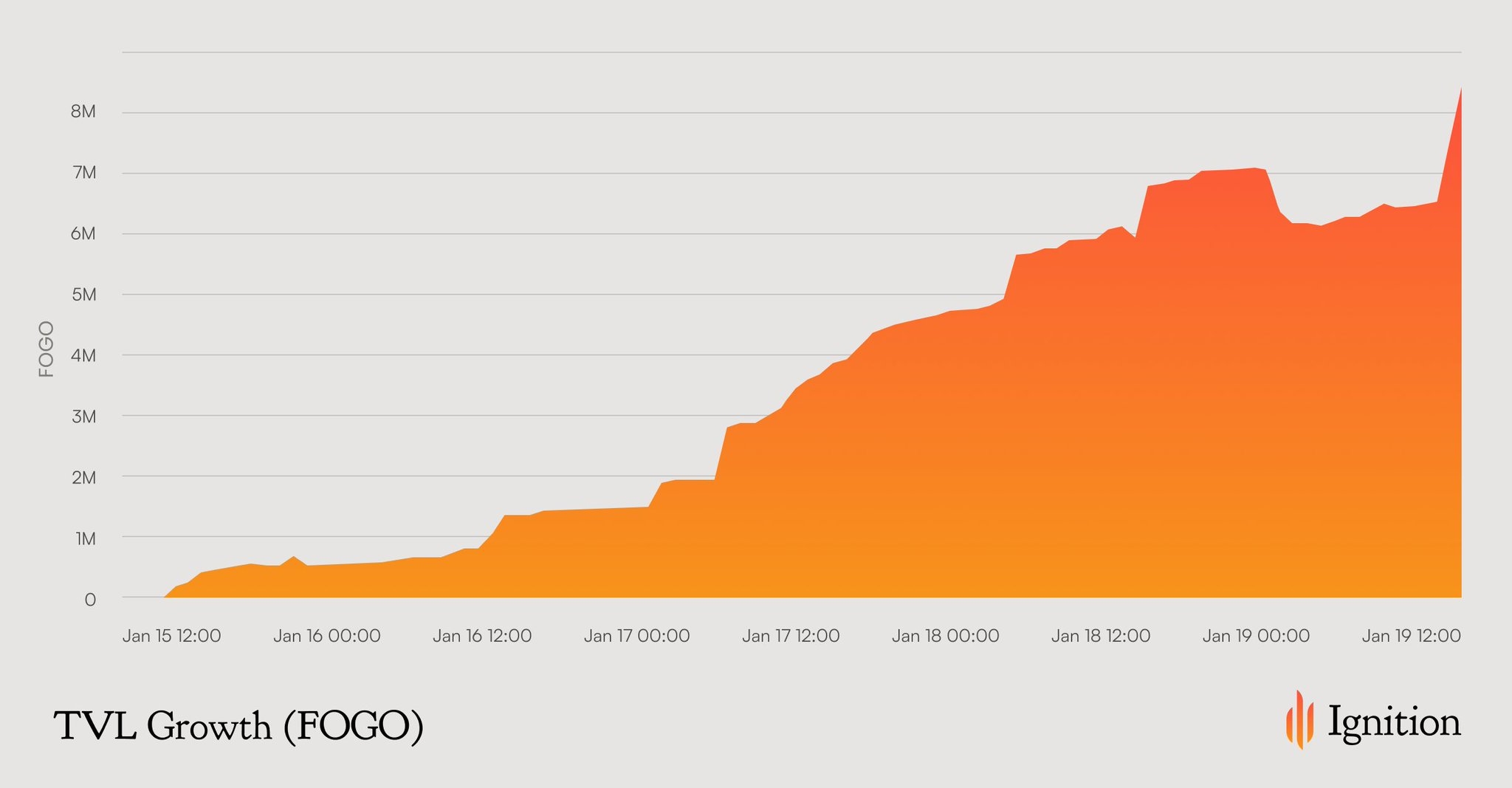Select the Jan 18 00:00 axis label
This screenshot has width=1512, height=788.
945,636
